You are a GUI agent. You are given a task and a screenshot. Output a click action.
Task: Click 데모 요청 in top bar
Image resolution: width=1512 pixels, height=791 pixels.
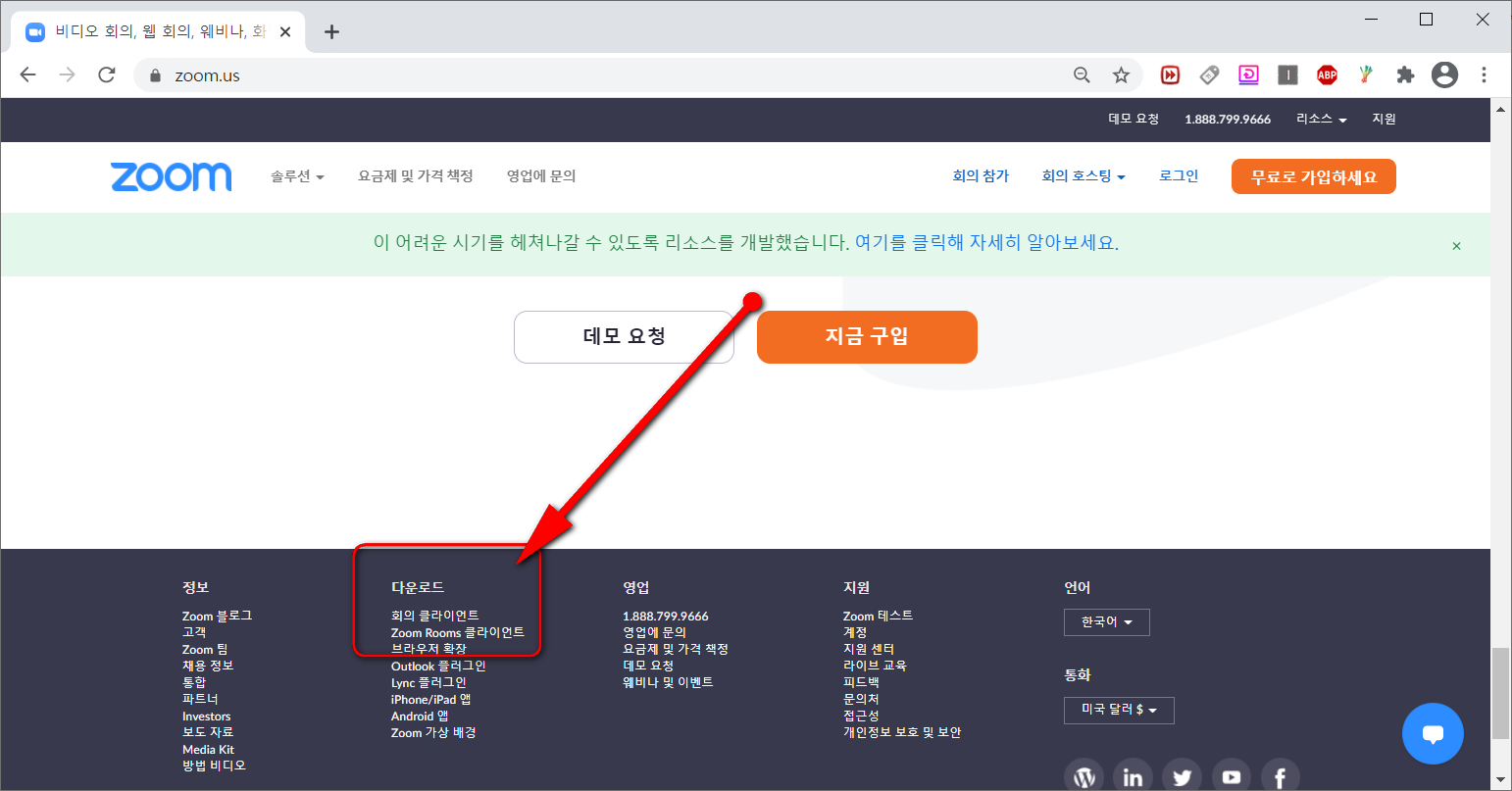click(1134, 119)
